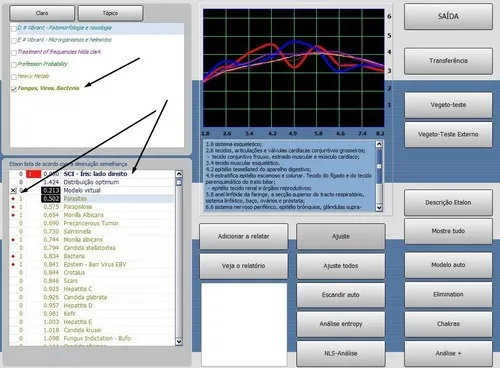This screenshot has width=500, height=368.
Task: Select the Crotalus row
Action: (x=92, y=273)
